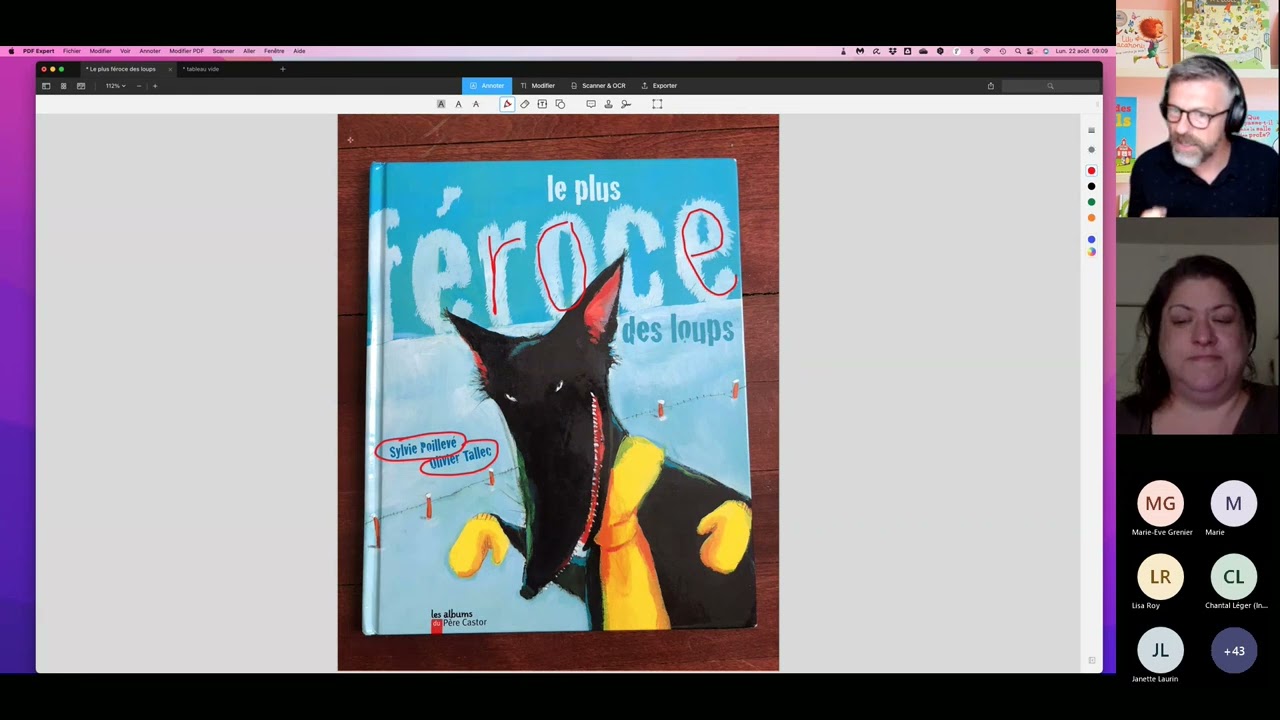Click the document search field
This screenshot has width=1280, height=720.
(1050, 86)
